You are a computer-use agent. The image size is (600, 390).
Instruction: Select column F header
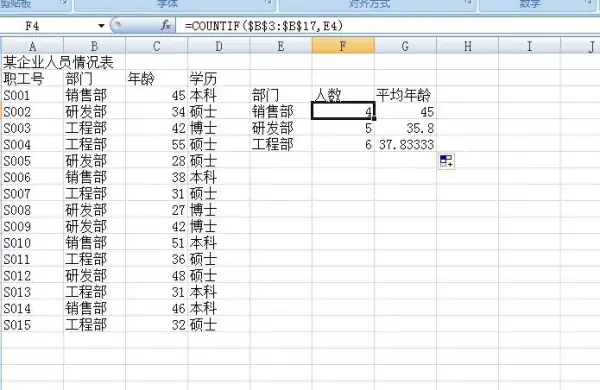coord(343,46)
